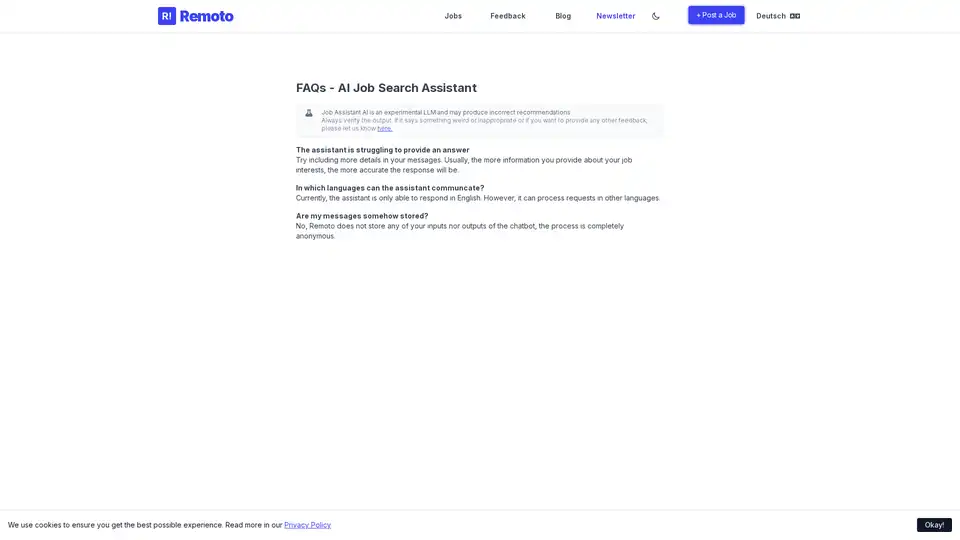Click the FAQs - AI Job Search Assistant heading

coord(386,88)
